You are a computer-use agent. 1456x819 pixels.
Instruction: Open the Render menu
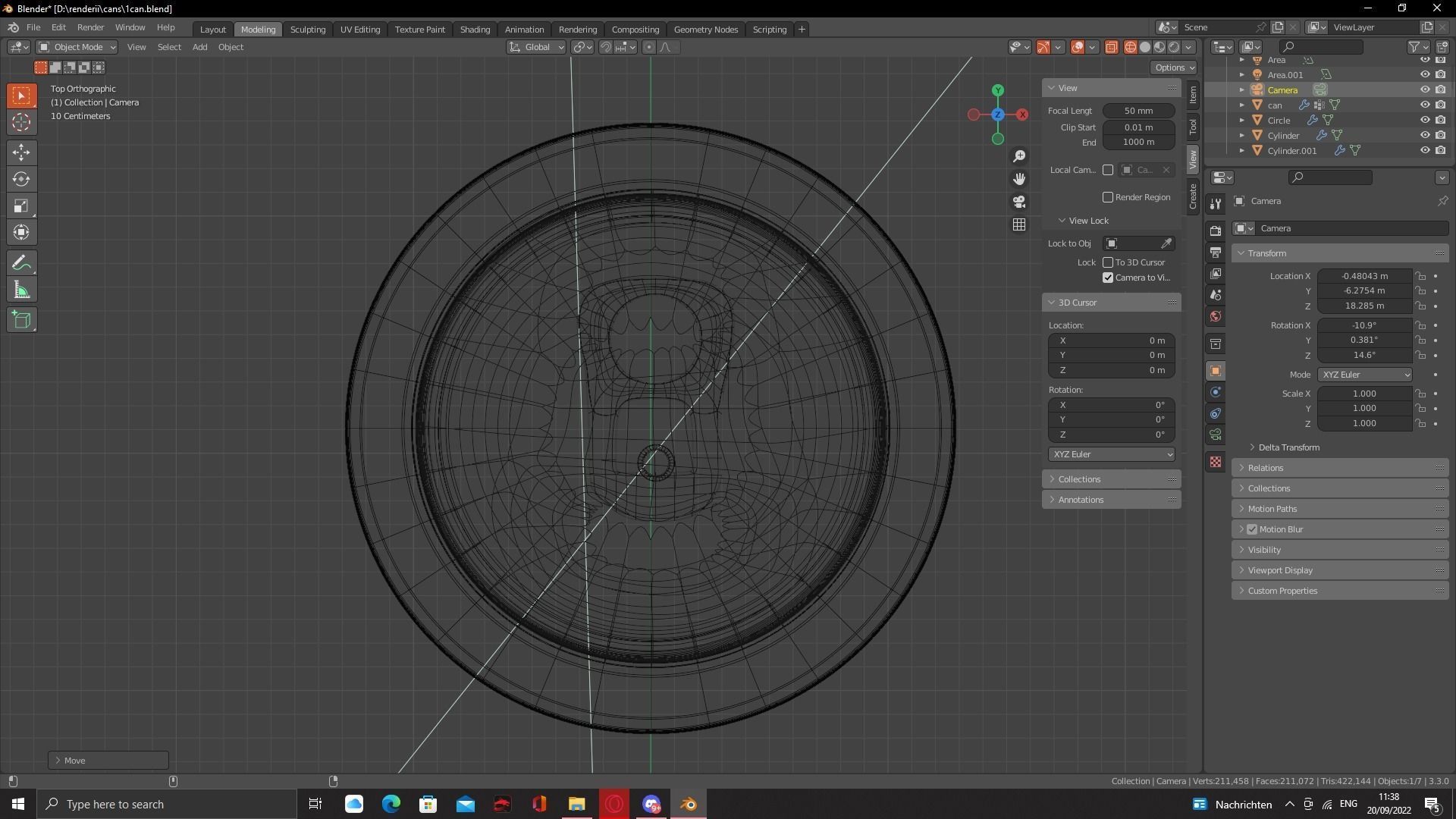[x=91, y=27]
